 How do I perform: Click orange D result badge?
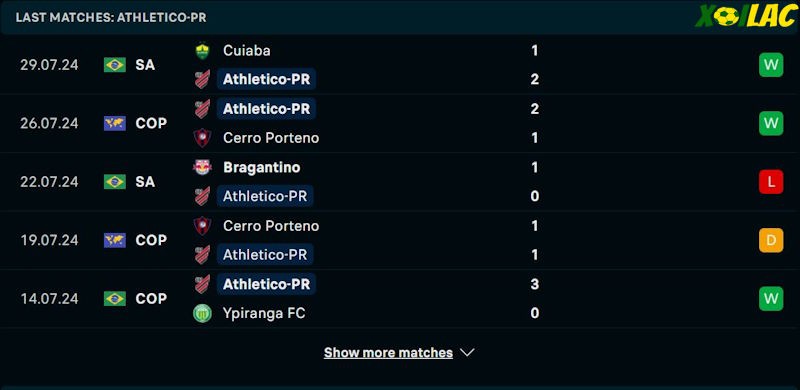[x=771, y=240]
